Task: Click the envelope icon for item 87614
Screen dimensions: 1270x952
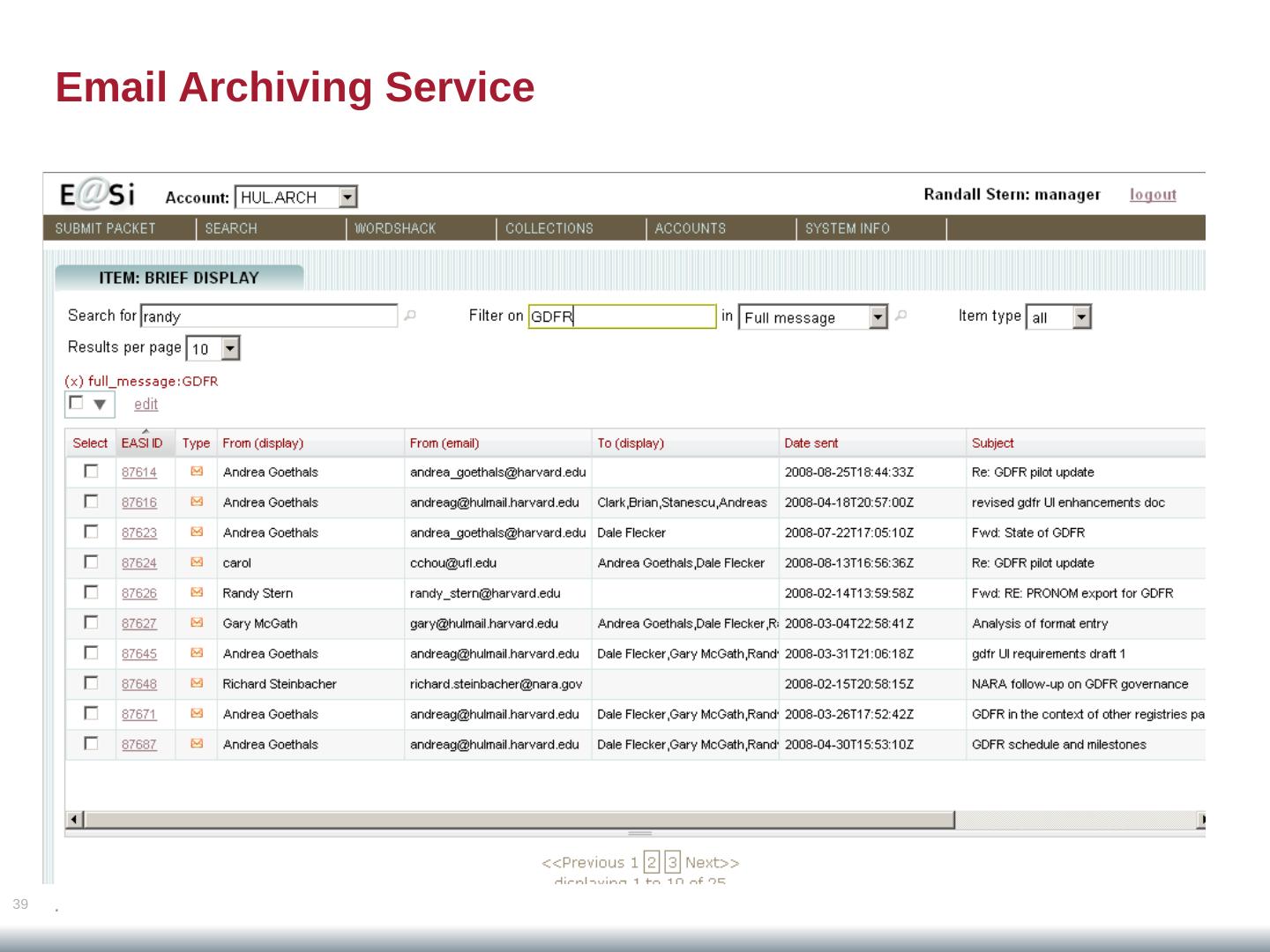Action: (x=197, y=472)
